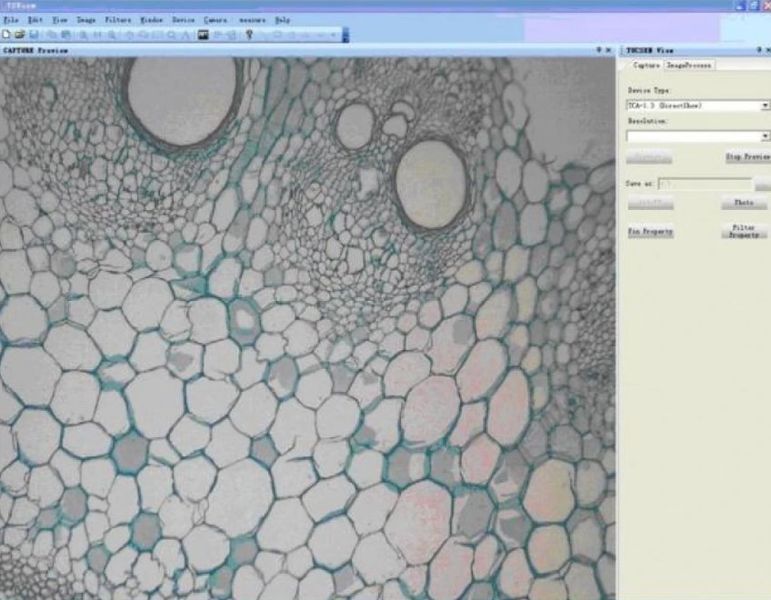The image size is (771, 600).
Task: Open the File menu
Action: (x=11, y=20)
